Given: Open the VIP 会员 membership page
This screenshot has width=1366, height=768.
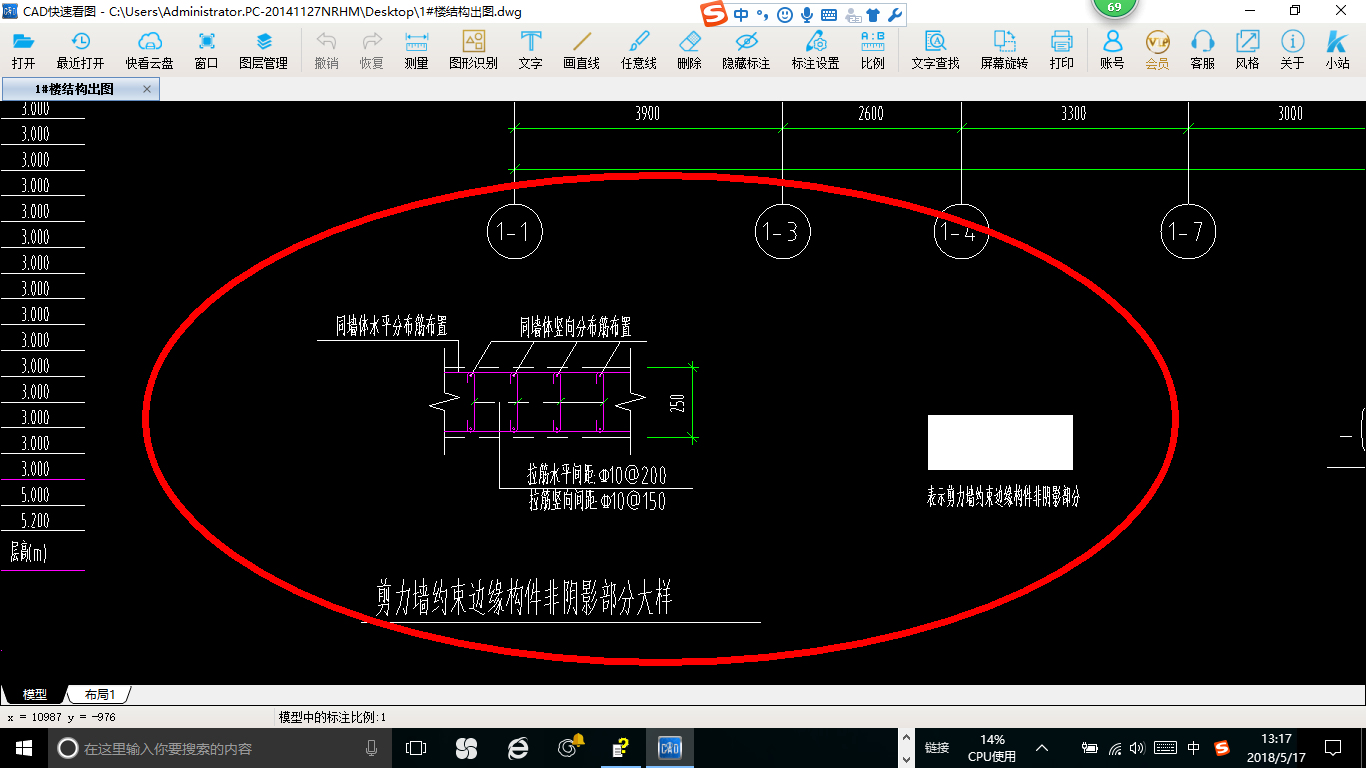Looking at the screenshot, I should (1157, 50).
